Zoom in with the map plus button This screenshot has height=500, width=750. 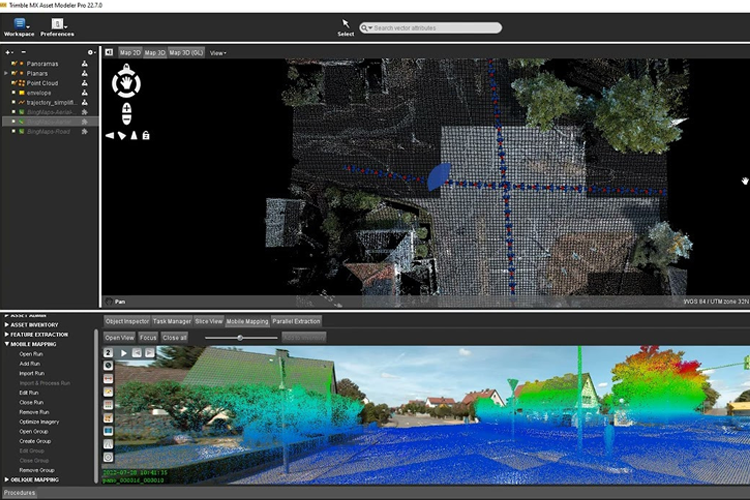point(127,108)
